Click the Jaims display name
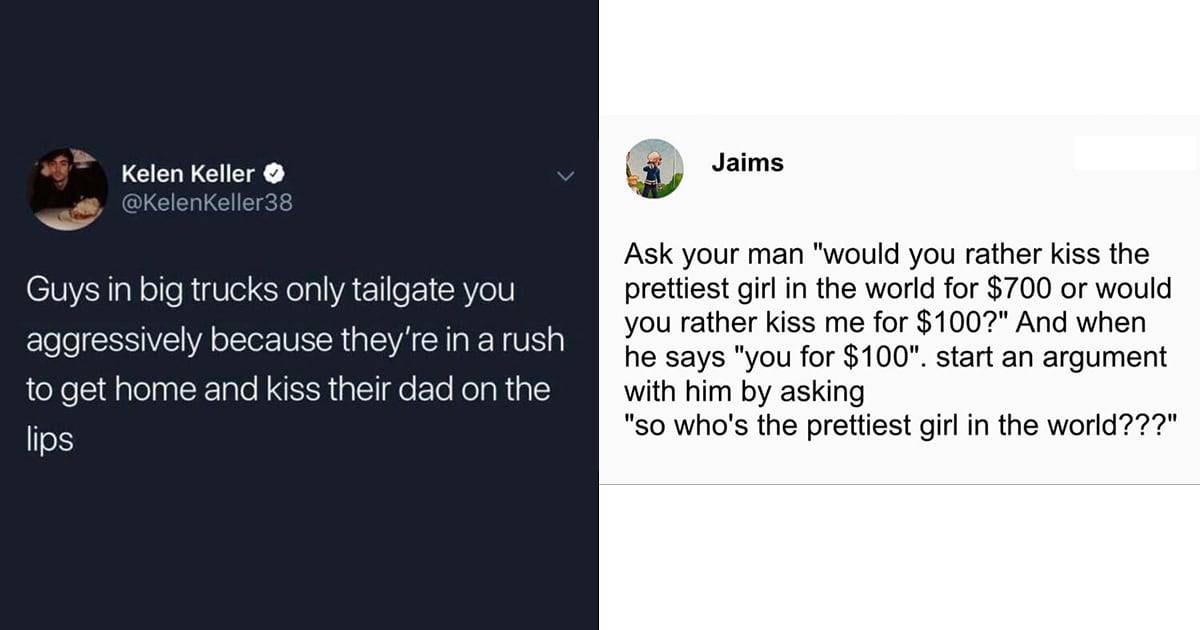 point(748,163)
